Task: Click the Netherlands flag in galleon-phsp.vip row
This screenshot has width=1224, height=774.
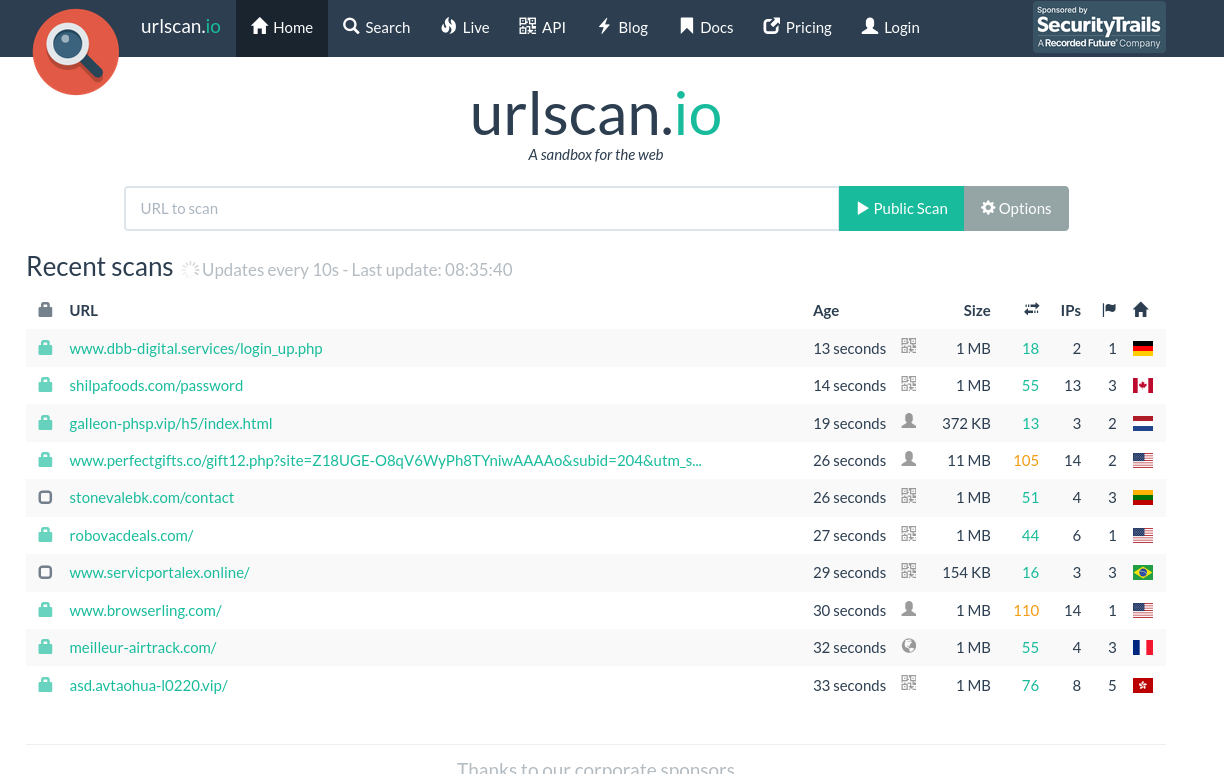Action: (x=1143, y=424)
